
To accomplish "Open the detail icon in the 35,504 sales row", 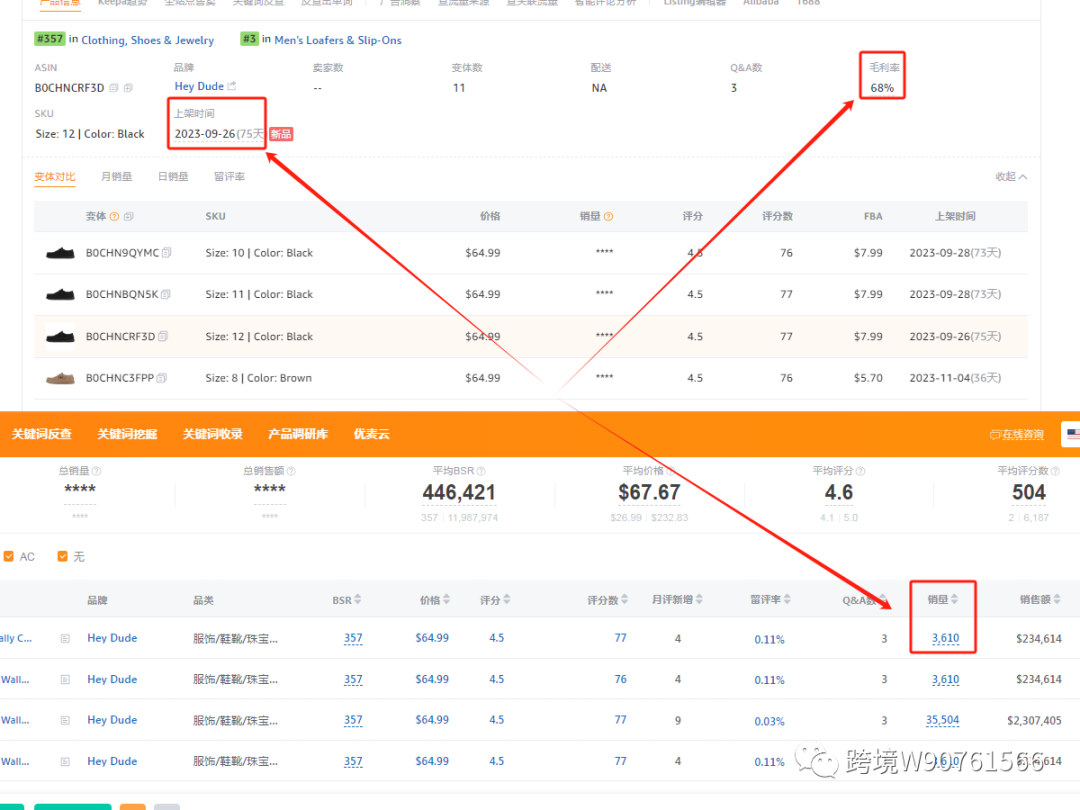I will click(x=65, y=720).
